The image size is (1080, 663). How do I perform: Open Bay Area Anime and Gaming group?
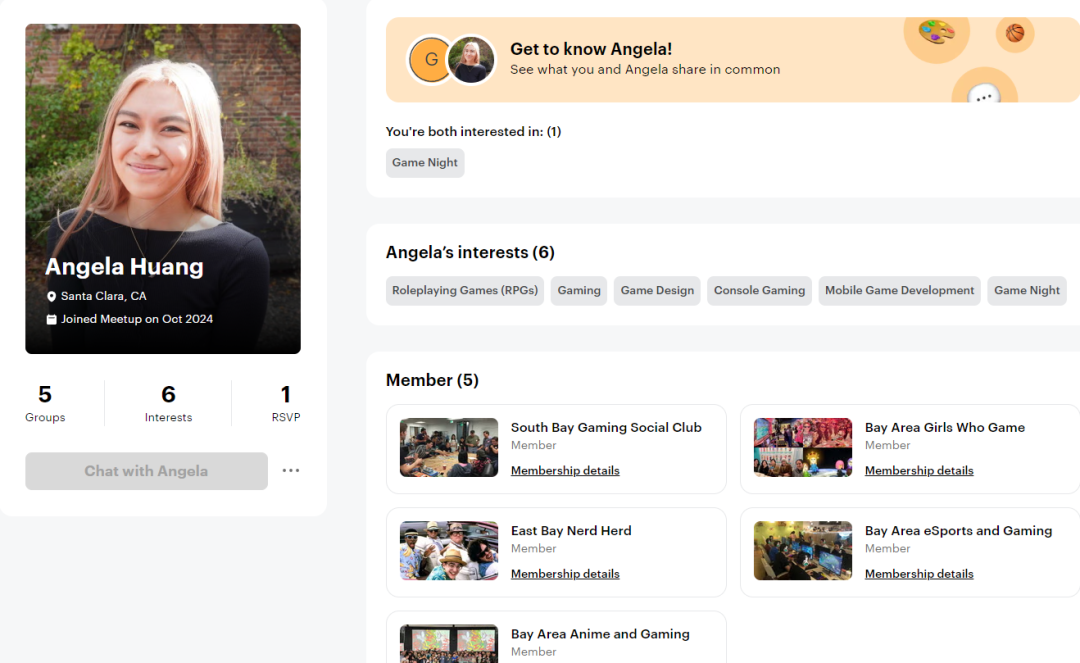(x=600, y=634)
